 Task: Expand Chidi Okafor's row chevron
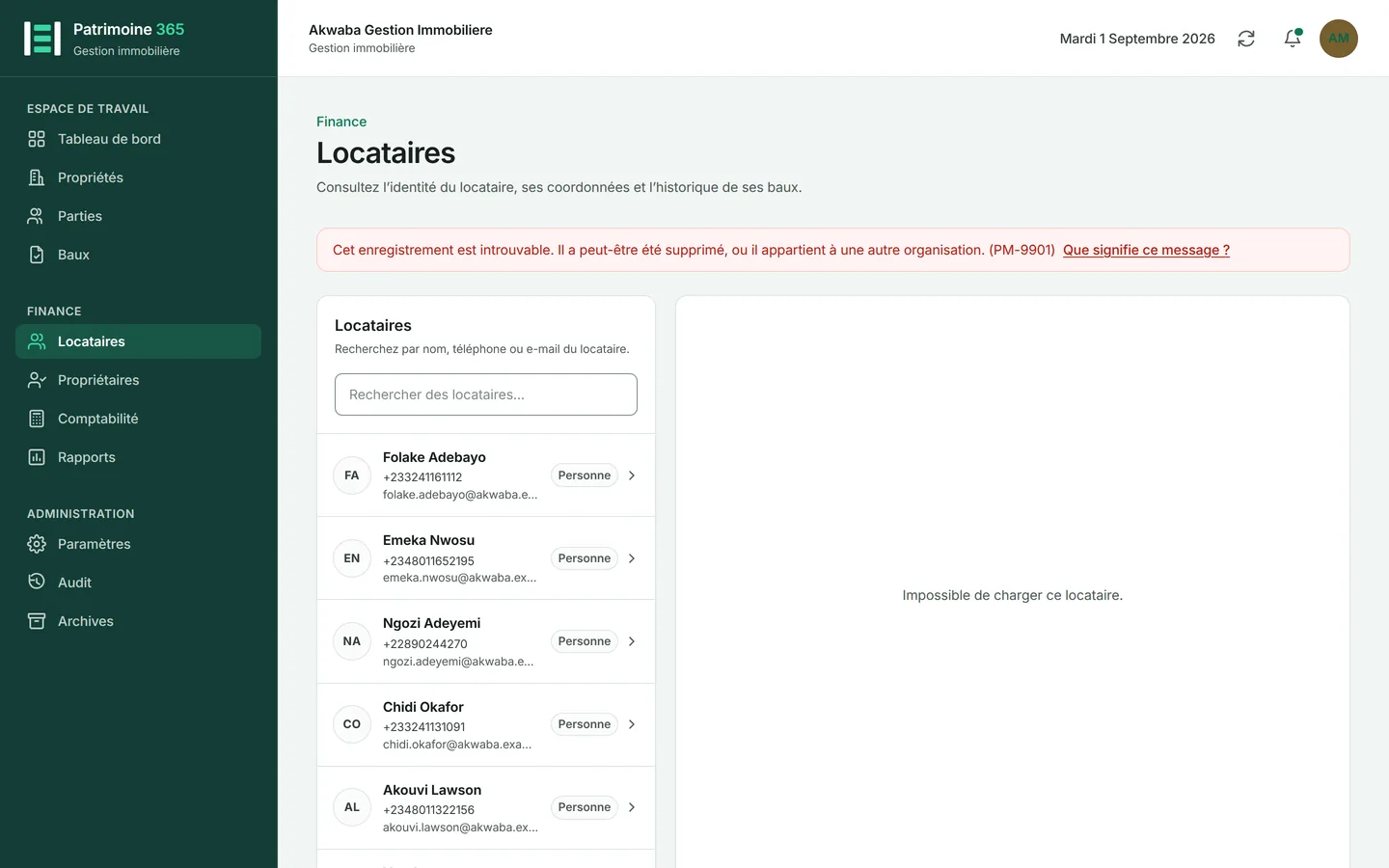pos(632,724)
